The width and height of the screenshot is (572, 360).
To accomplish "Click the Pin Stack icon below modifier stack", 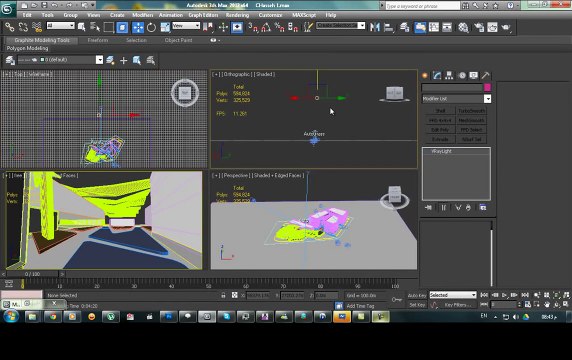I will pos(428,208).
